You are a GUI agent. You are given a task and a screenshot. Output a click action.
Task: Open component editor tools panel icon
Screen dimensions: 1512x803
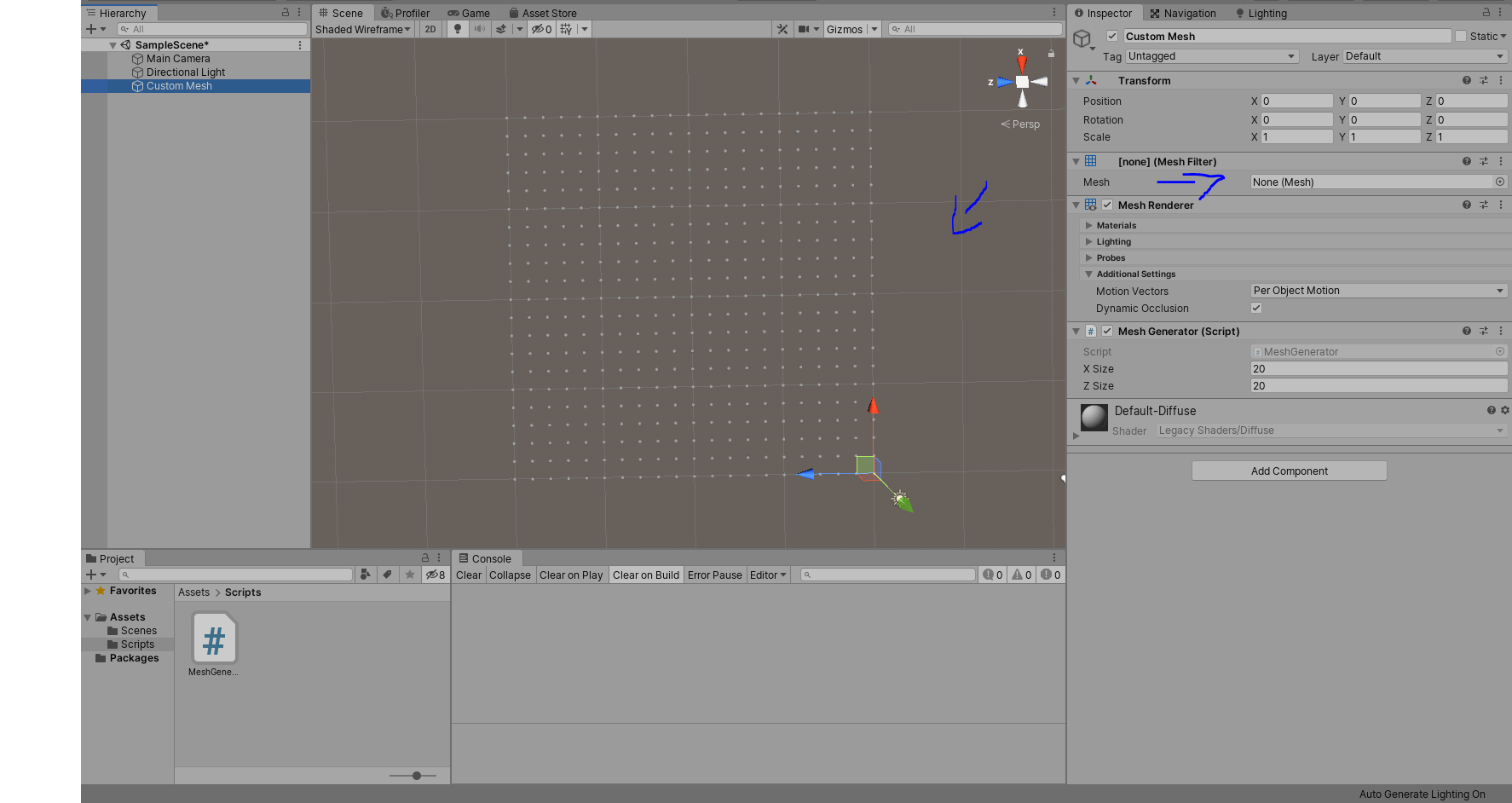782,29
